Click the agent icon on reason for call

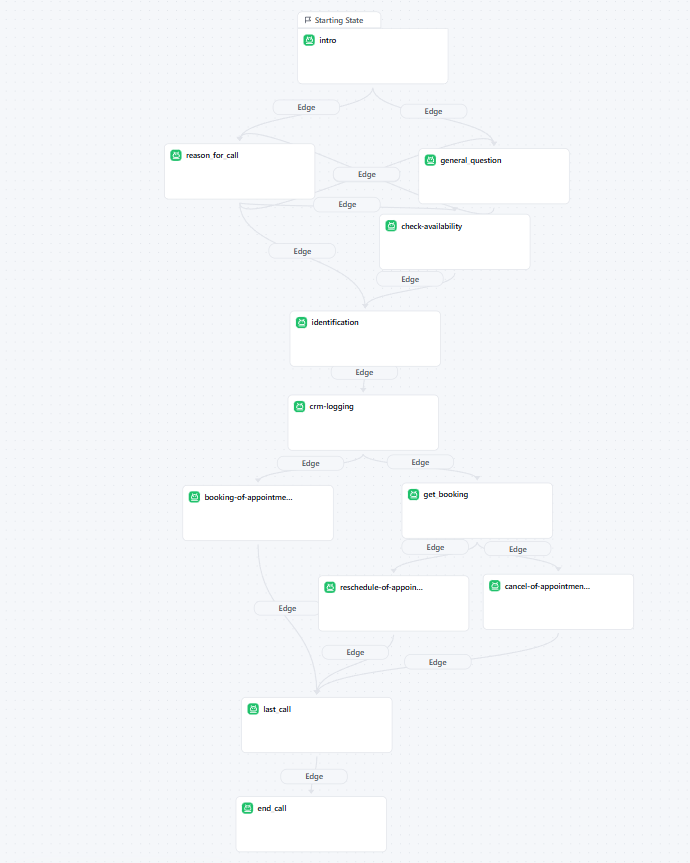tap(176, 155)
